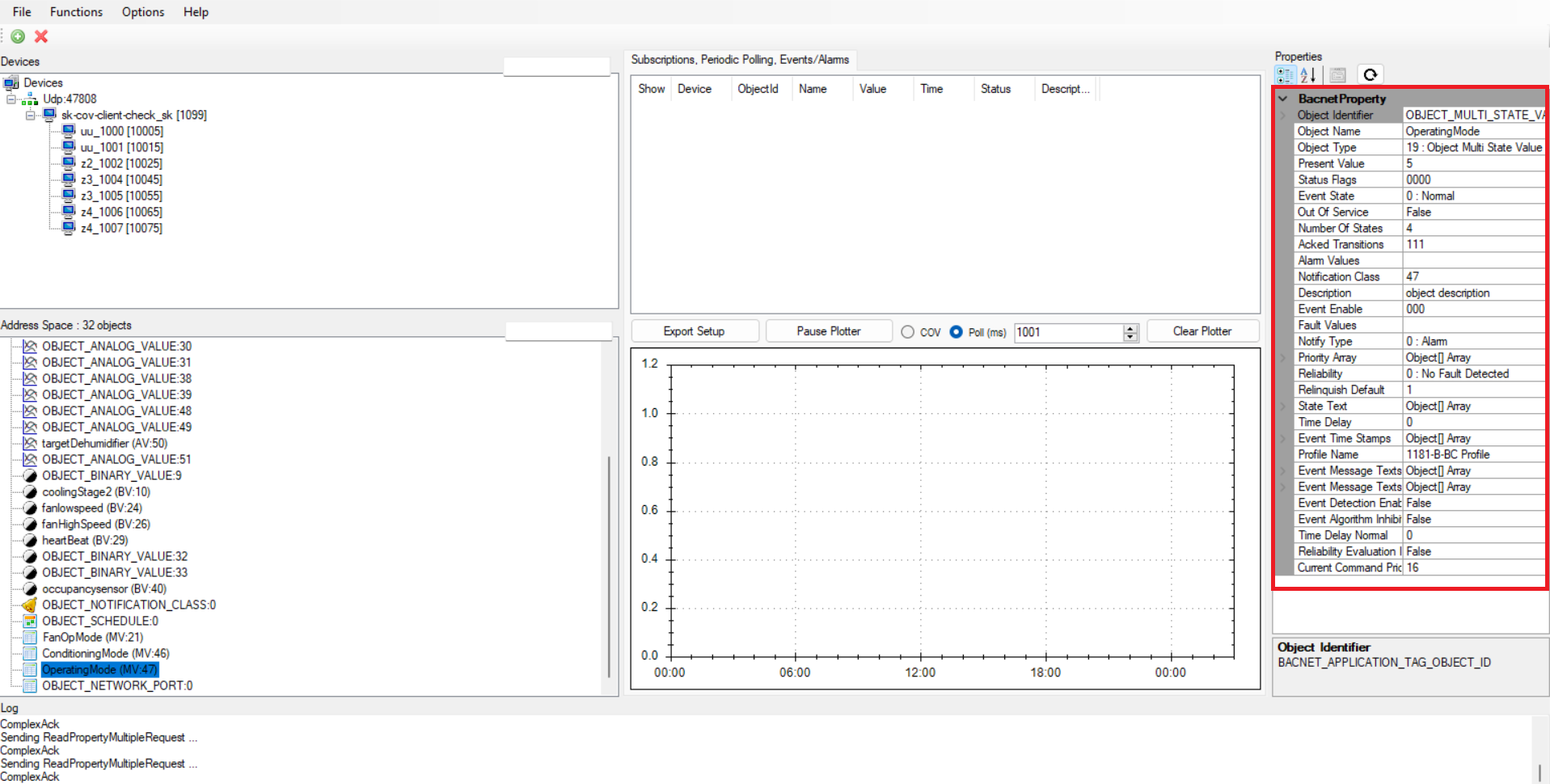Click the Out Of Service value False

point(1473,212)
